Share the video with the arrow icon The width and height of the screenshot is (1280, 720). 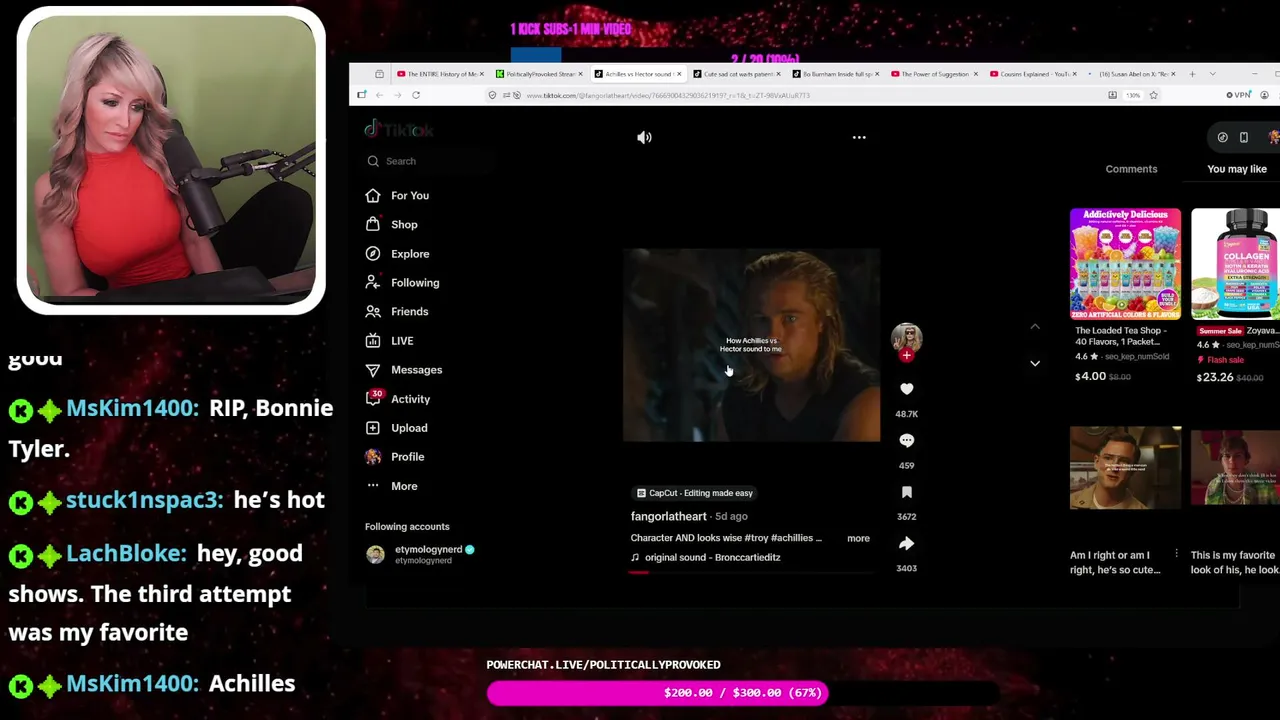point(906,543)
